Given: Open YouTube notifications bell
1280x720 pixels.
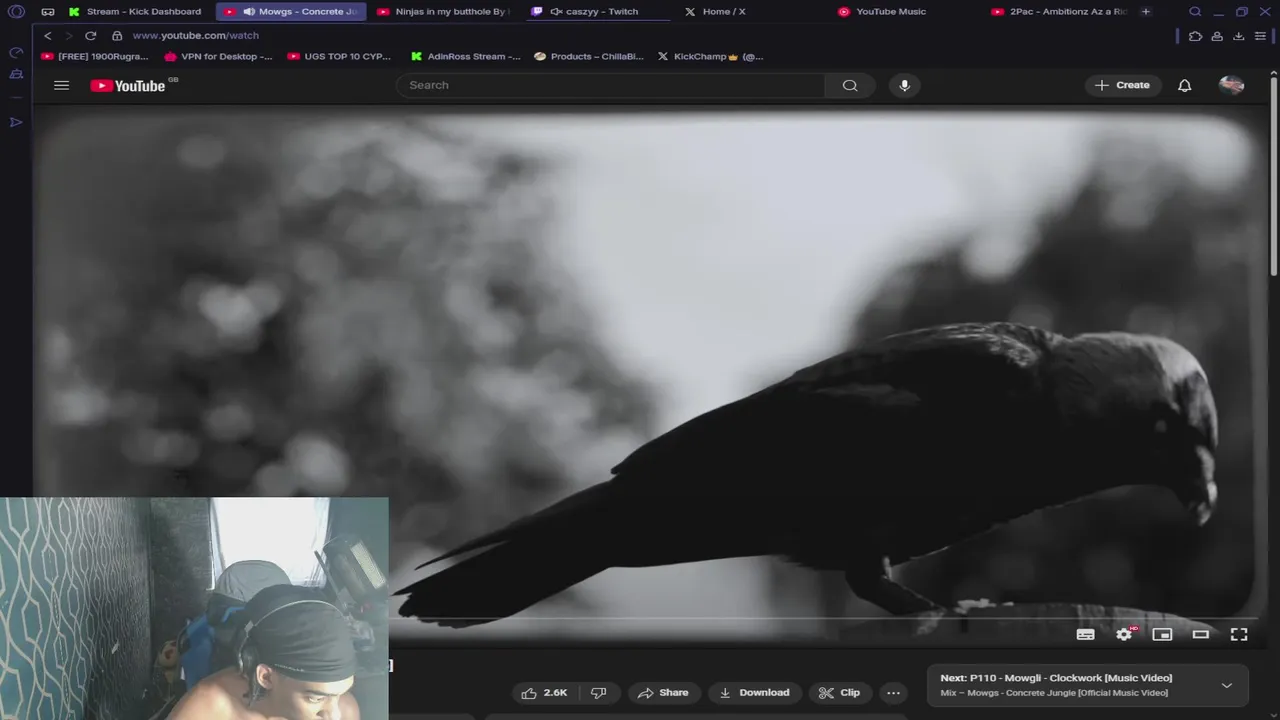Looking at the screenshot, I should point(1184,85).
